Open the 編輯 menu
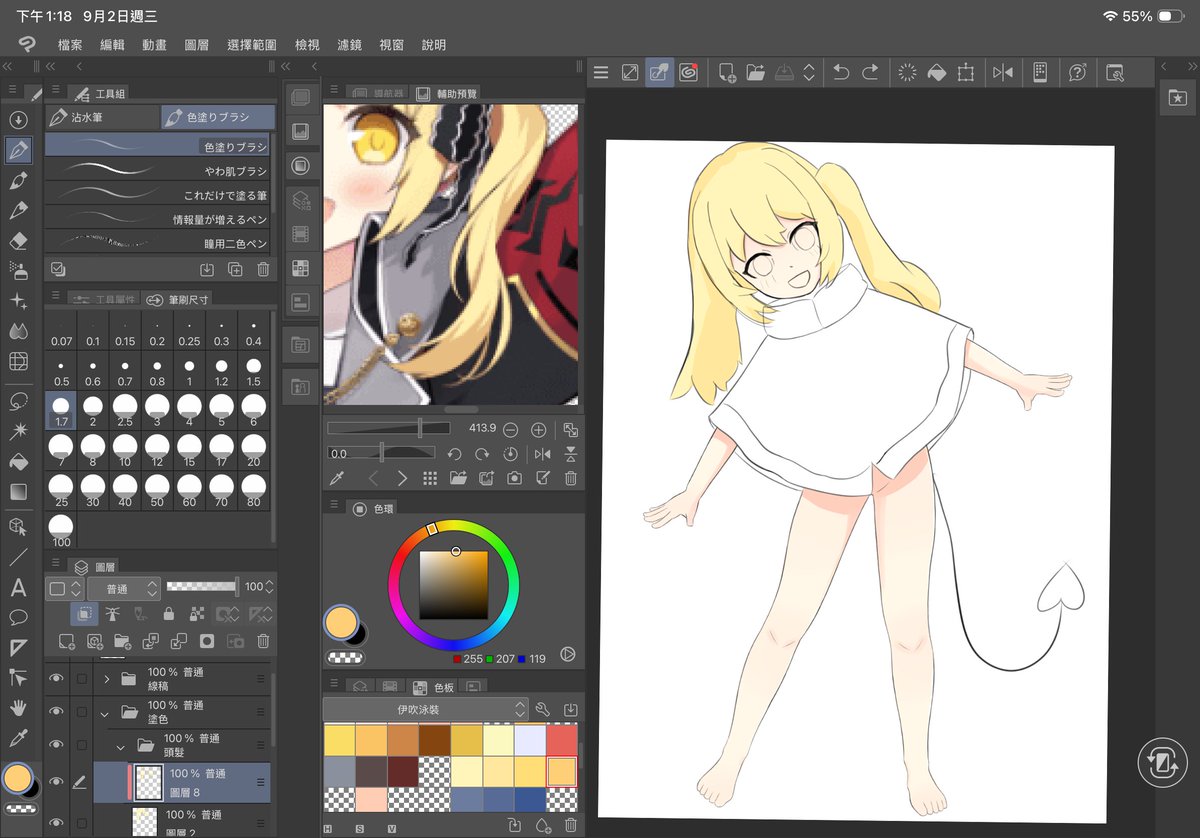The height and width of the screenshot is (838, 1200). (112, 45)
